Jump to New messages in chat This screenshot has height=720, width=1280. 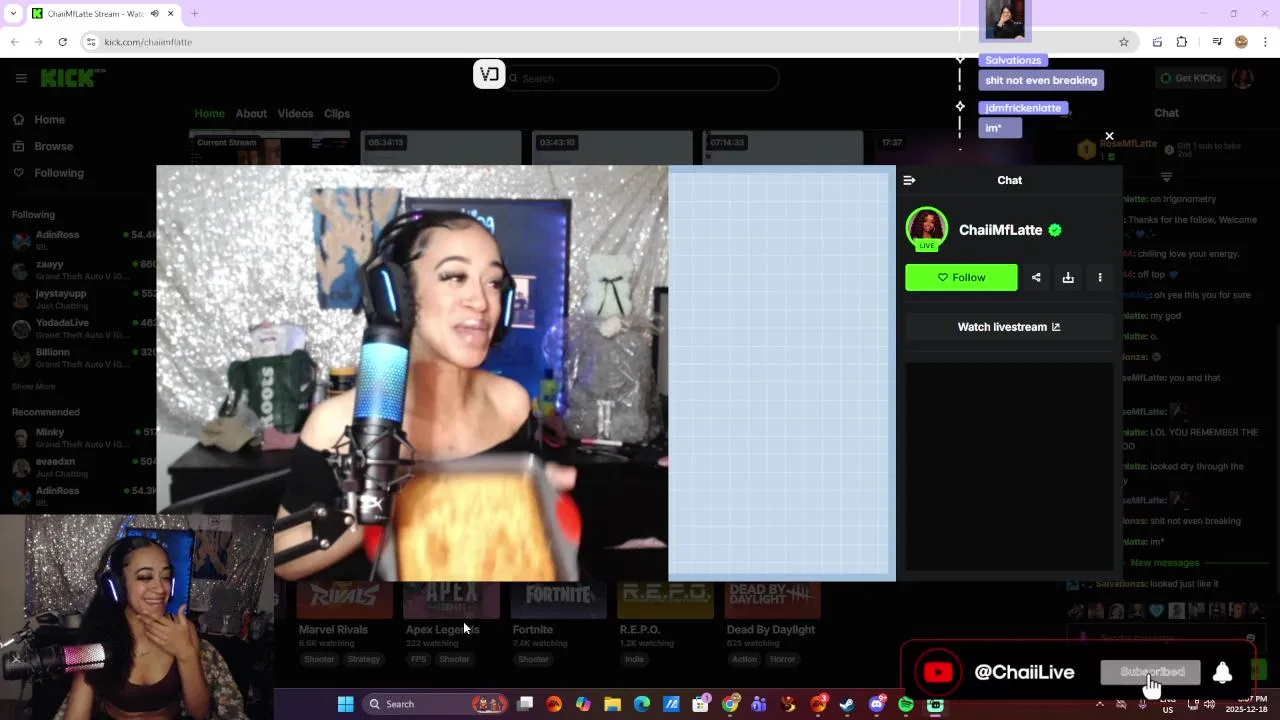click(x=1163, y=563)
